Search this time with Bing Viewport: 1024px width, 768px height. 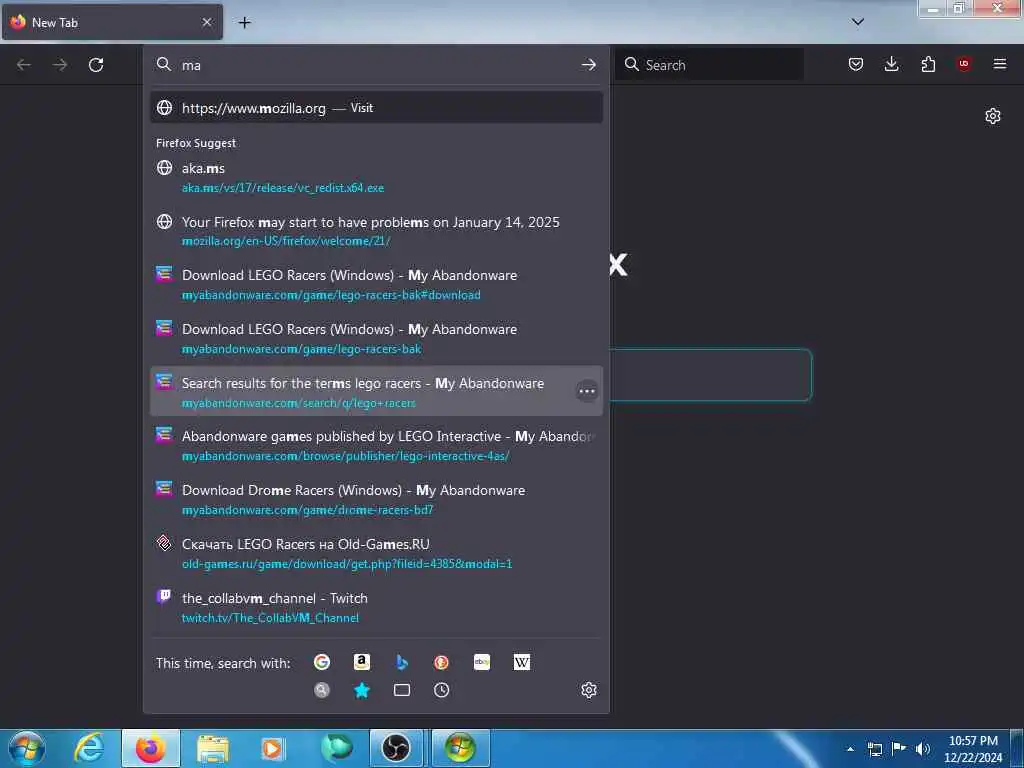click(402, 662)
